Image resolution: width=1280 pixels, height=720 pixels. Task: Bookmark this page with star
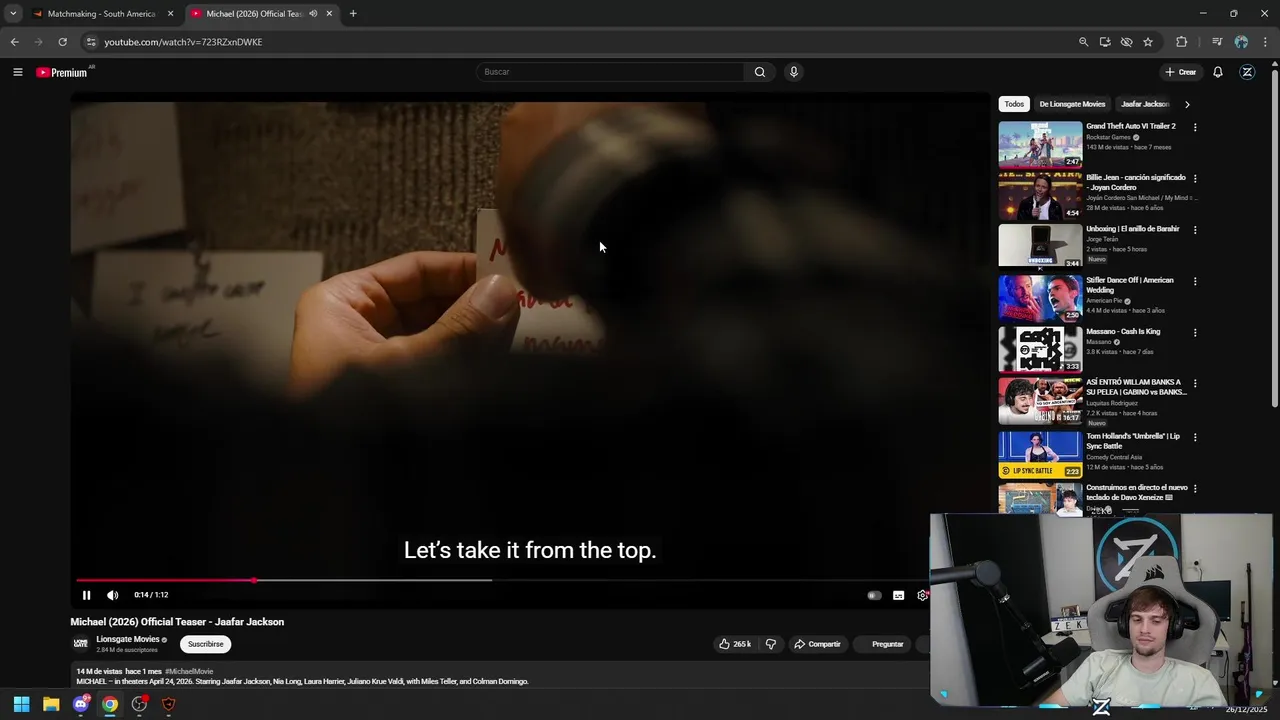[x=1148, y=42]
